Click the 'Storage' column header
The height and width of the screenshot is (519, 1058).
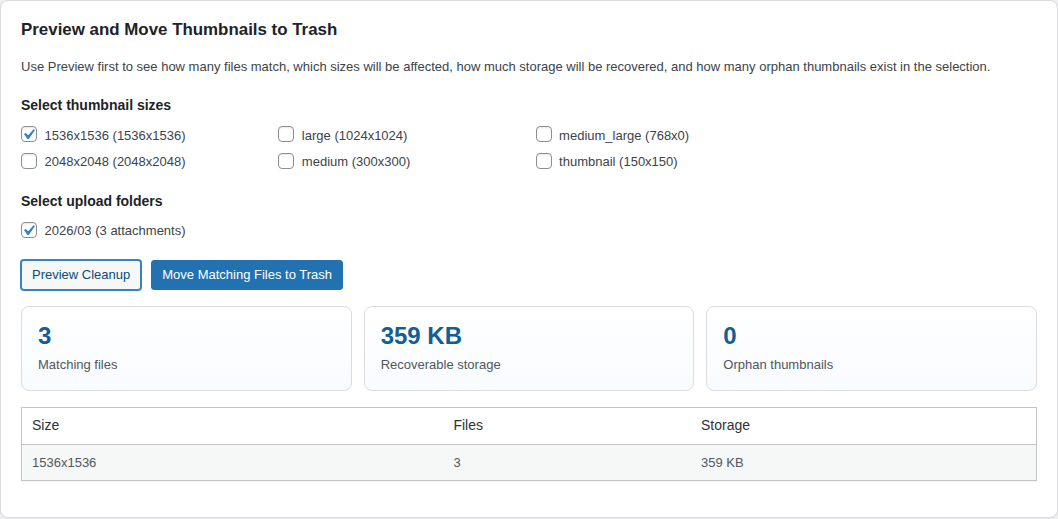725,425
